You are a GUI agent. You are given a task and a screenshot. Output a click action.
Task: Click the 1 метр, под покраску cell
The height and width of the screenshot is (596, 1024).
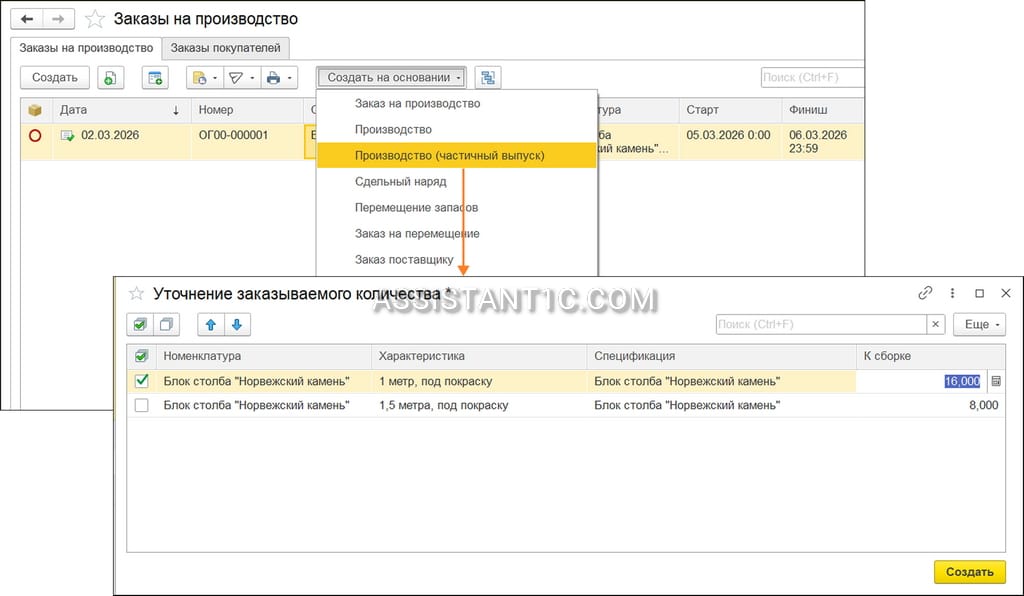click(x=479, y=381)
